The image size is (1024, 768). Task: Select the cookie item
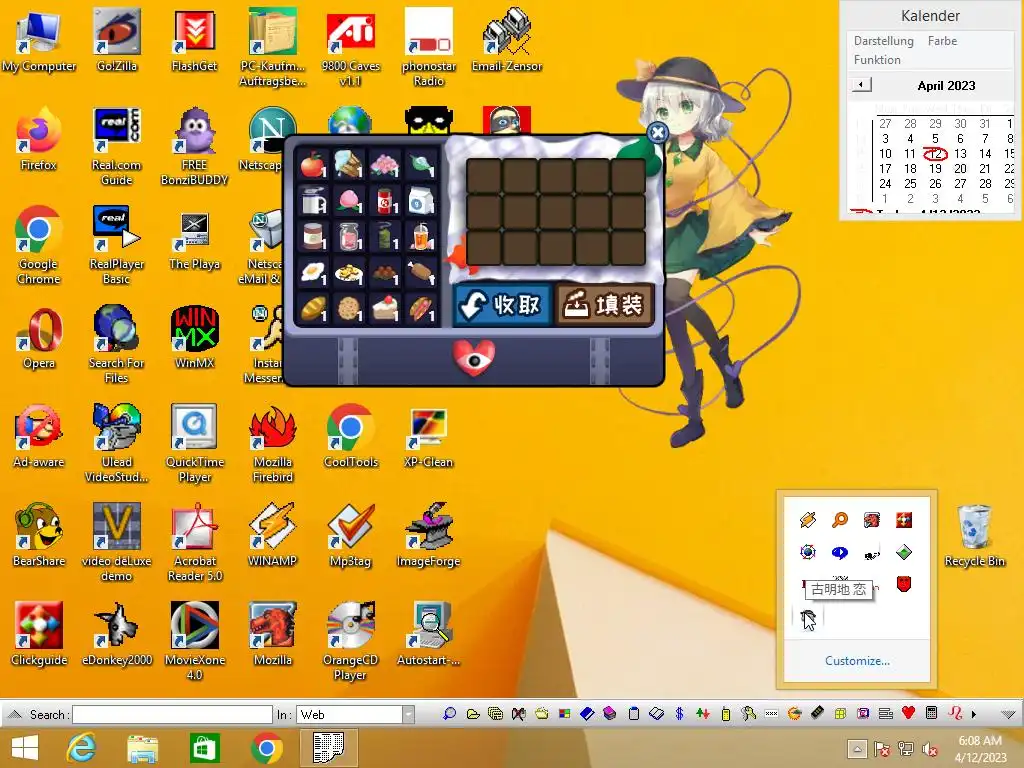349,308
